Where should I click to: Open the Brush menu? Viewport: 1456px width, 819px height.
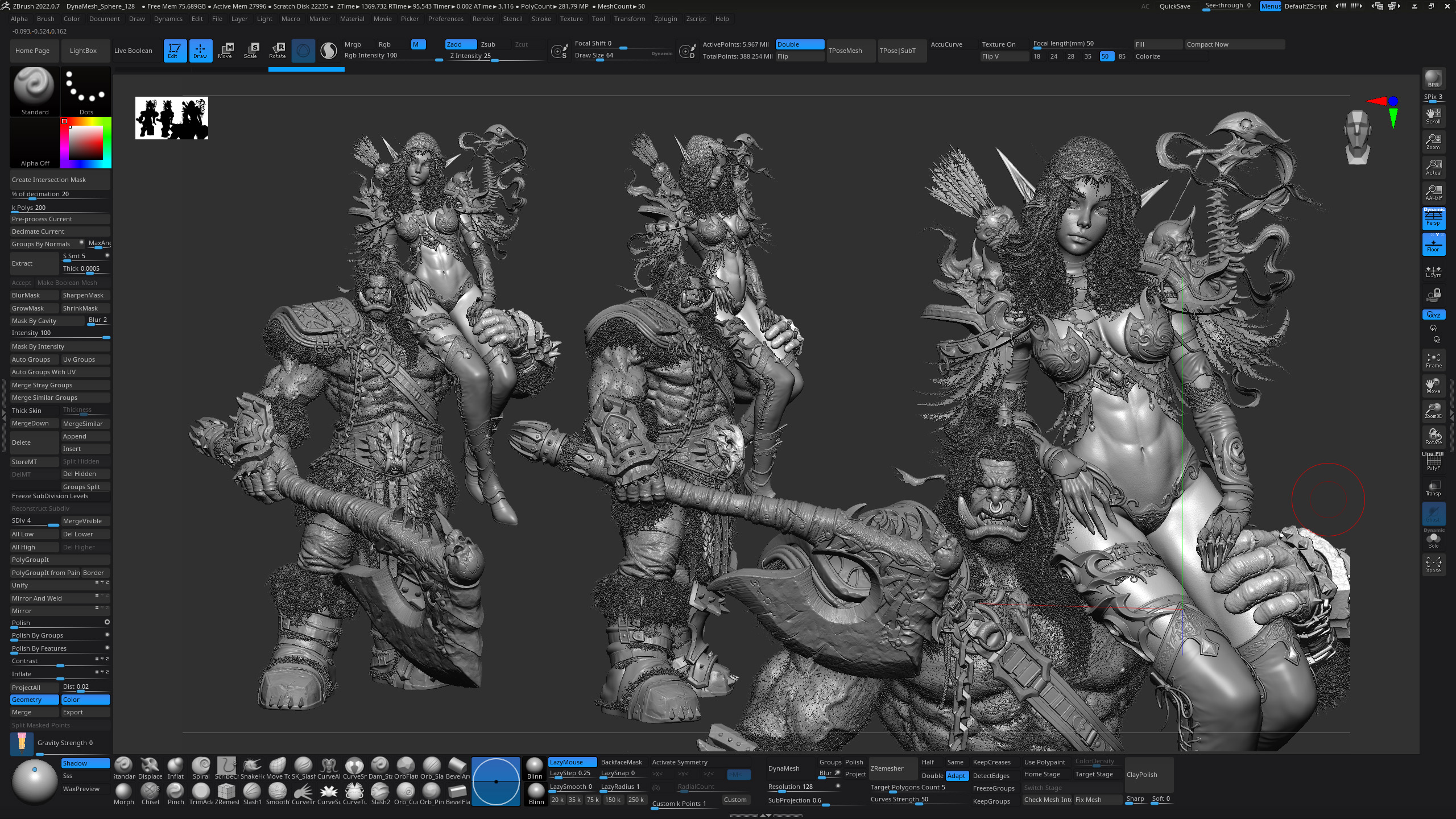pyautogui.click(x=45, y=19)
